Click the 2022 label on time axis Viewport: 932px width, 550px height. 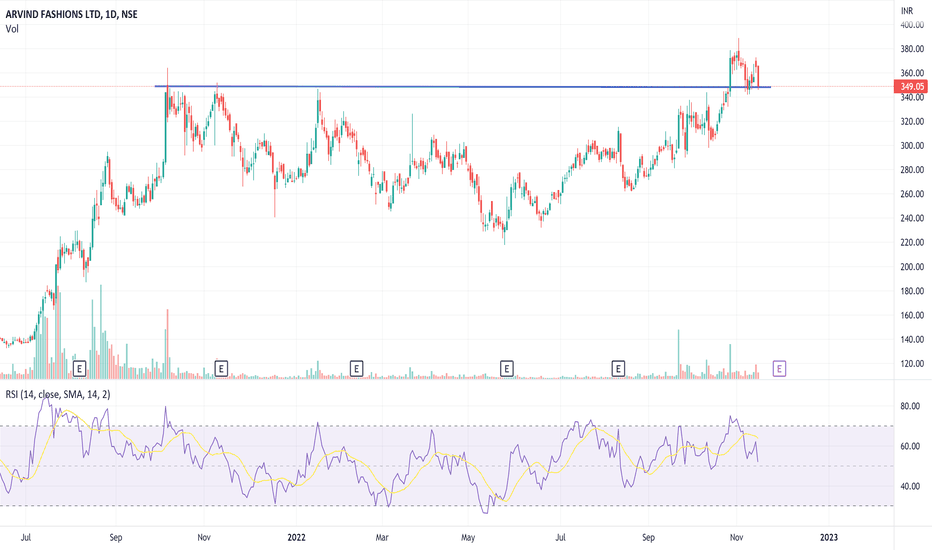coord(296,538)
